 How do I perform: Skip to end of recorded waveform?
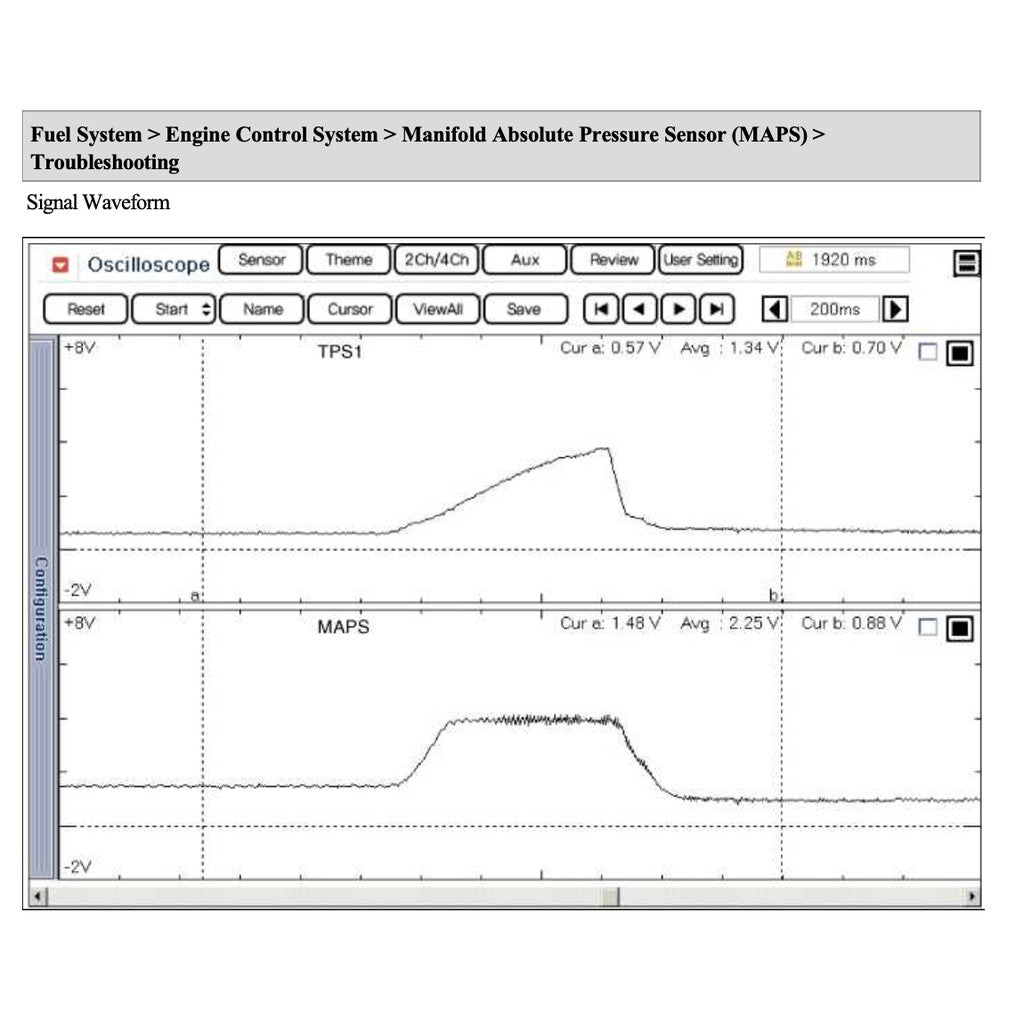[715, 309]
